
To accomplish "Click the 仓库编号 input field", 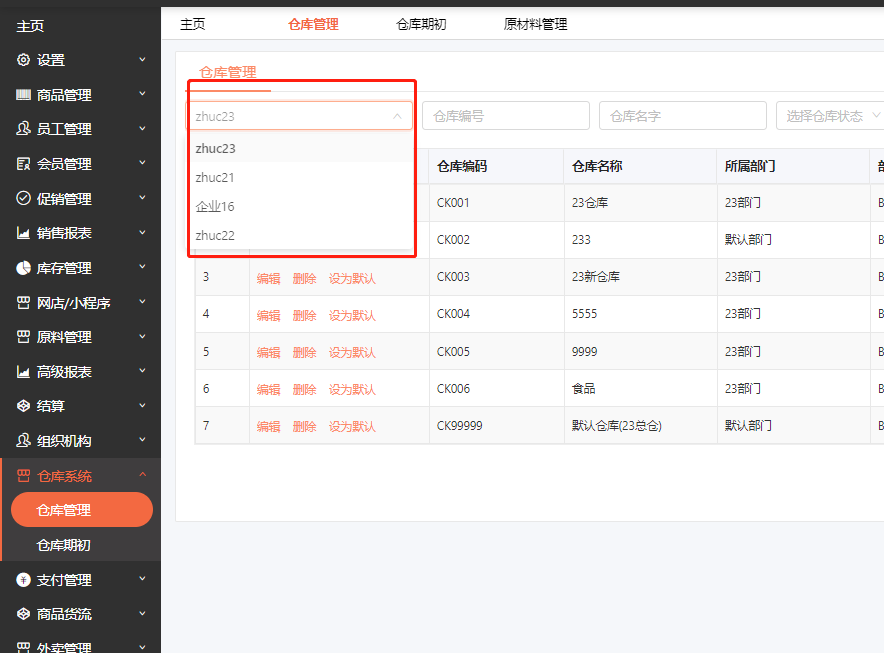I will pyautogui.click(x=505, y=116).
